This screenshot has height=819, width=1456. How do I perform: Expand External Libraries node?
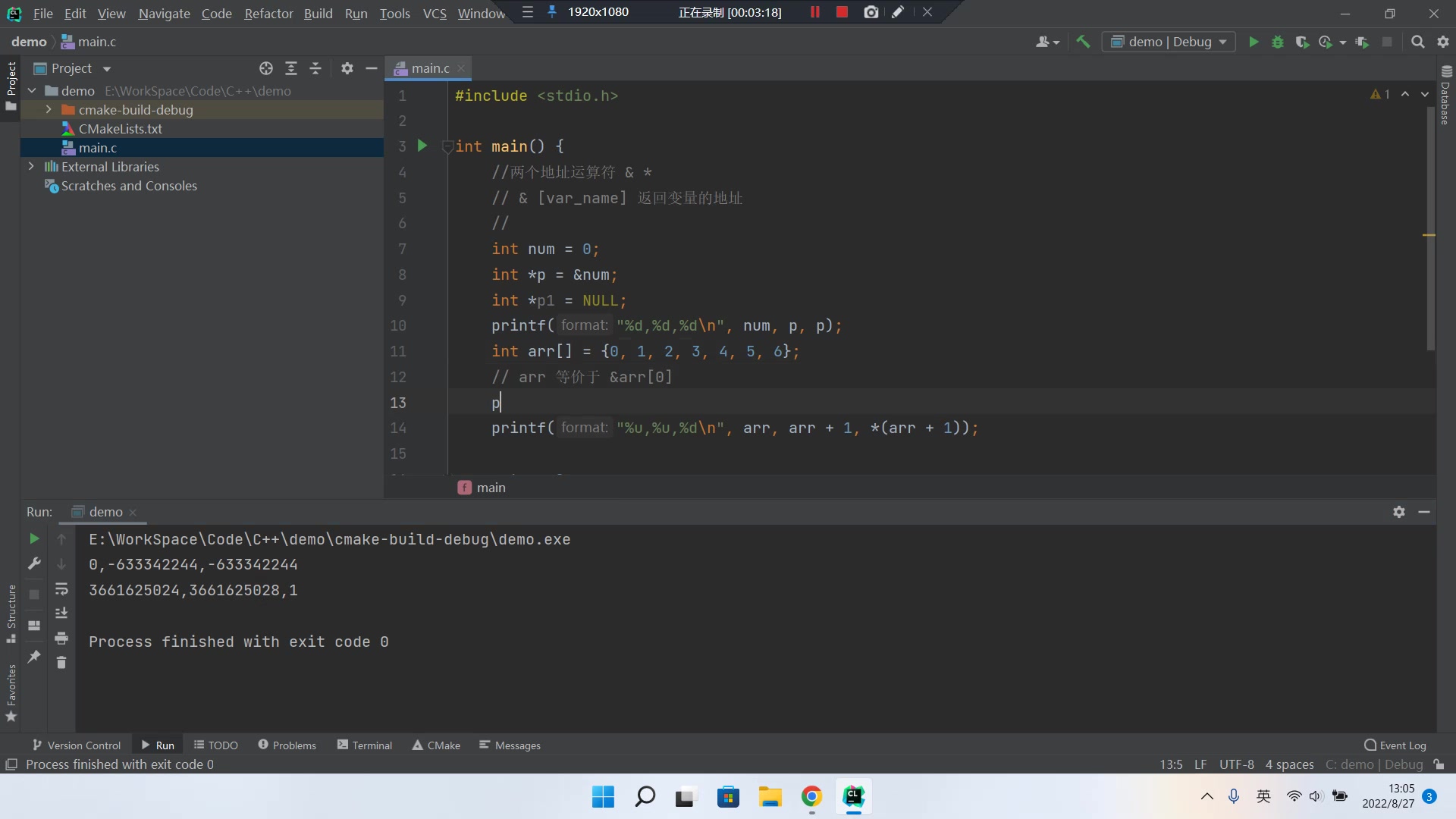[31, 167]
